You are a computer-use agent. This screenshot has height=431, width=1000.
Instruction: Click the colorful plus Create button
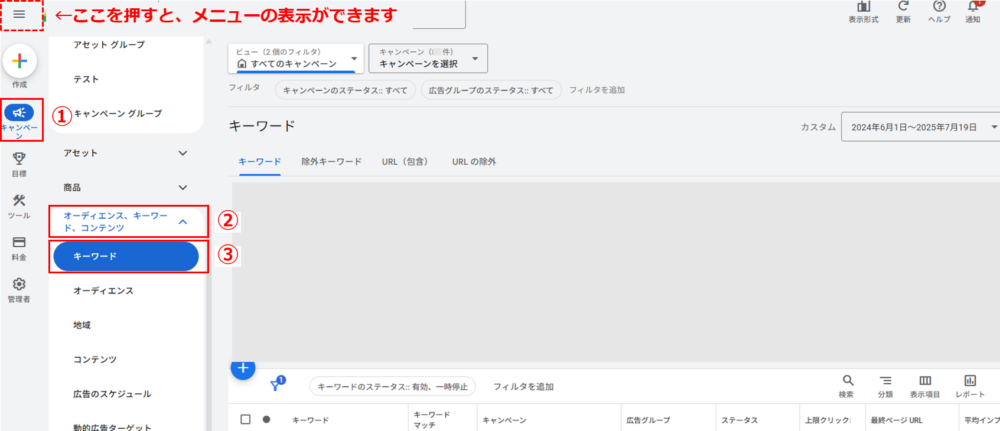click(x=19, y=62)
